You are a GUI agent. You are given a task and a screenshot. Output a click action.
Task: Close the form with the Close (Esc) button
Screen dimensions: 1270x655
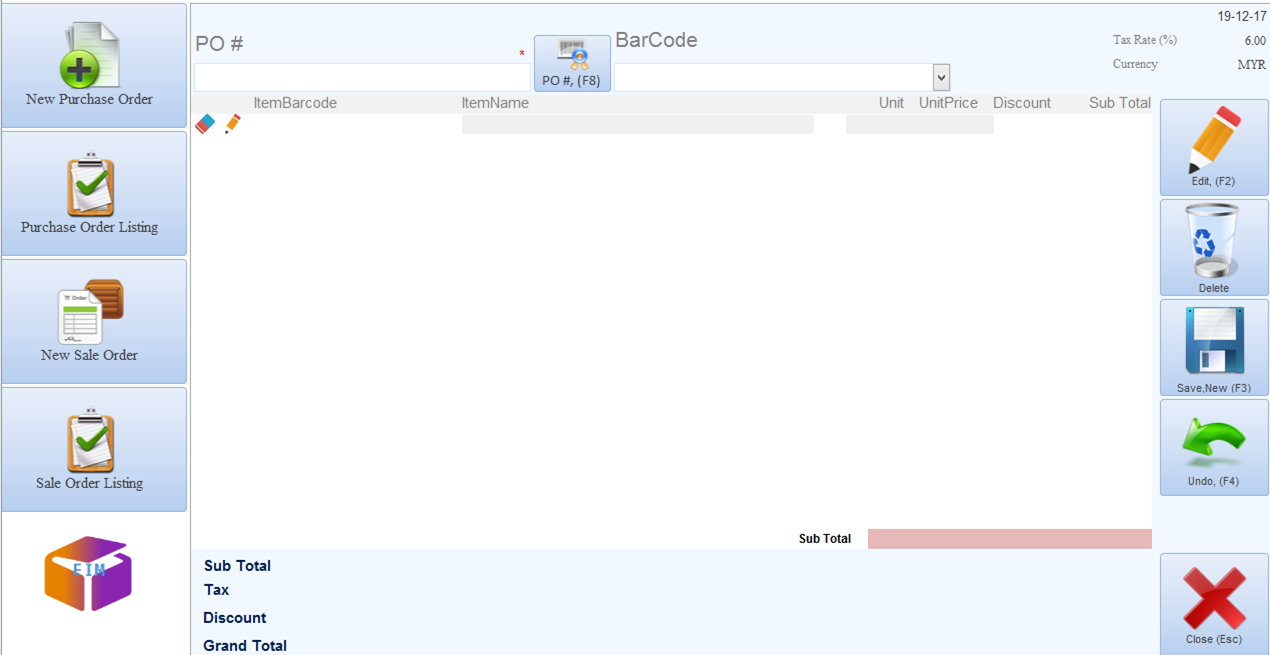1214,603
